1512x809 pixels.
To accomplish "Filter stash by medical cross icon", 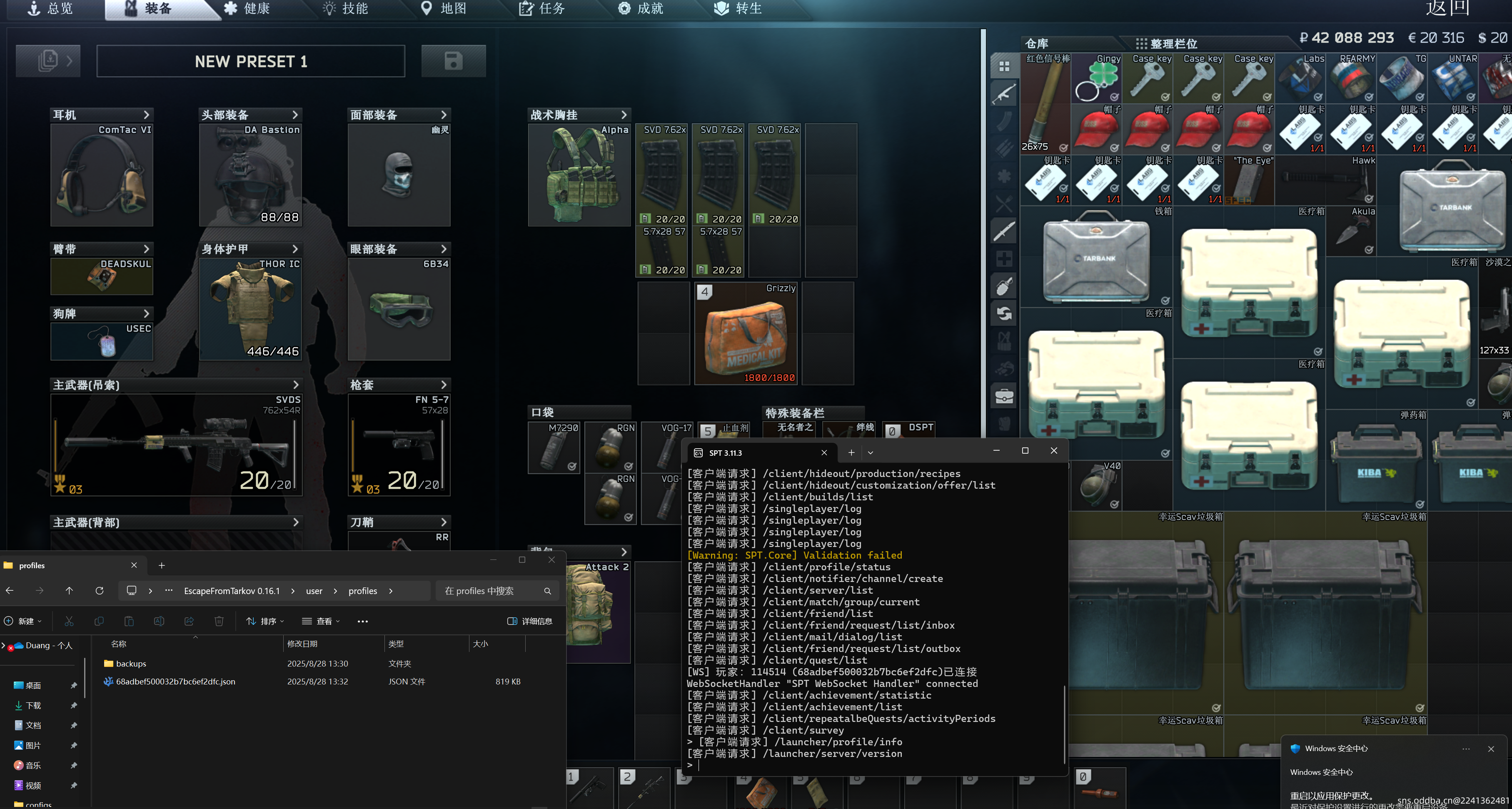I will pos(1004,259).
